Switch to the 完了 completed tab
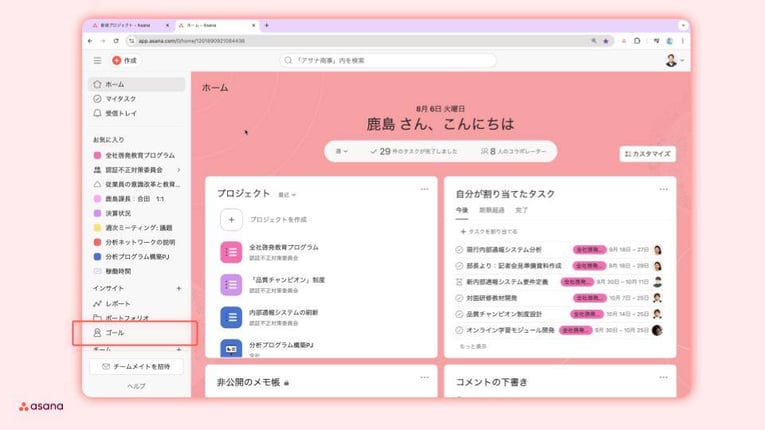 522,210
